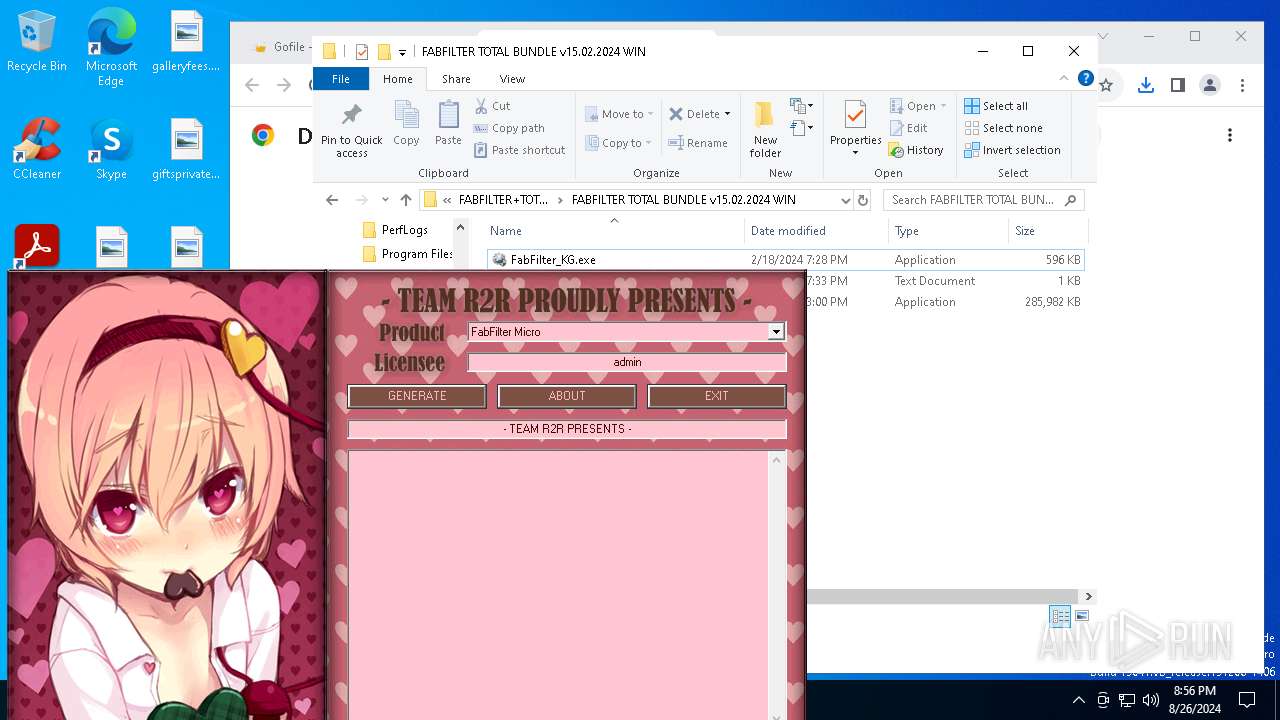Click the Copy icon in the ribbon
The width and height of the screenshot is (1280, 720).
pos(406,114)
